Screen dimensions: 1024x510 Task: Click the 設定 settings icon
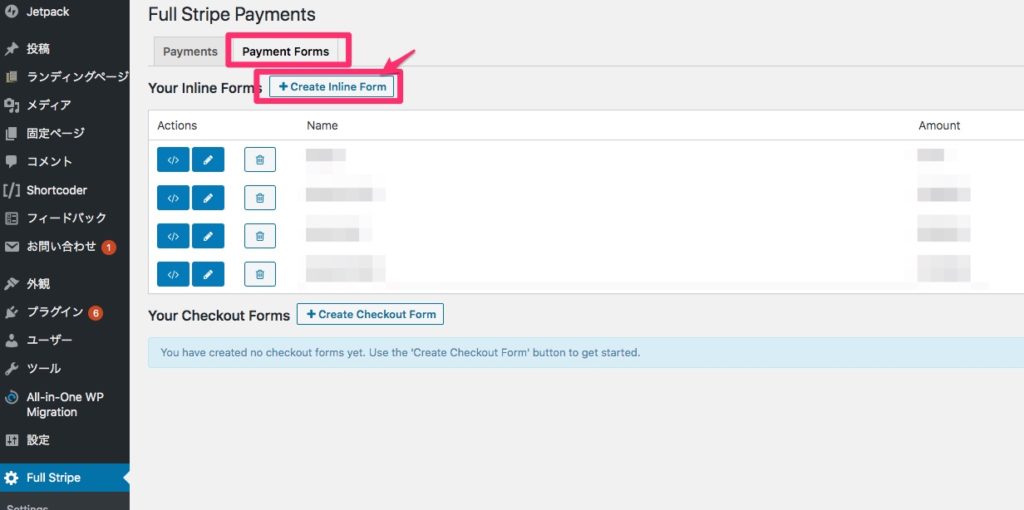click(x=11, y=440)
